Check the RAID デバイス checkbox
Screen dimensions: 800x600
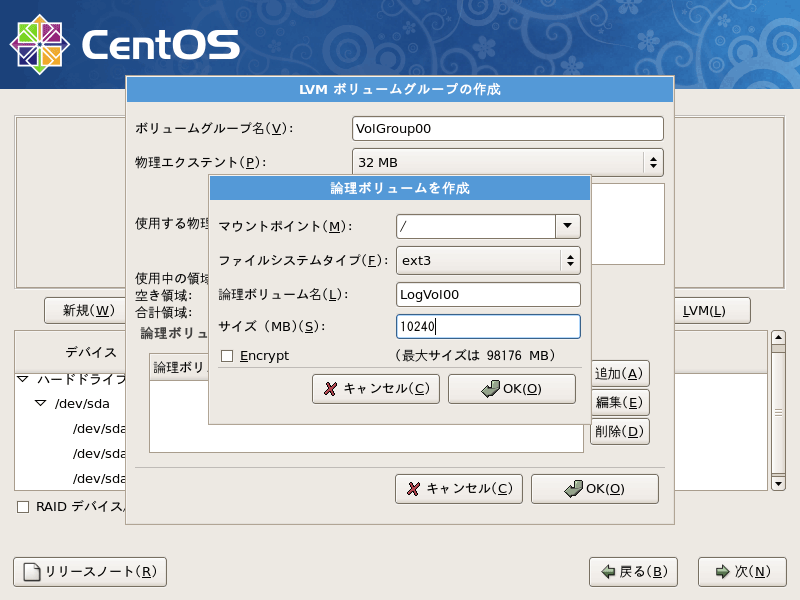pyautogui.click(x=21, y=508)
